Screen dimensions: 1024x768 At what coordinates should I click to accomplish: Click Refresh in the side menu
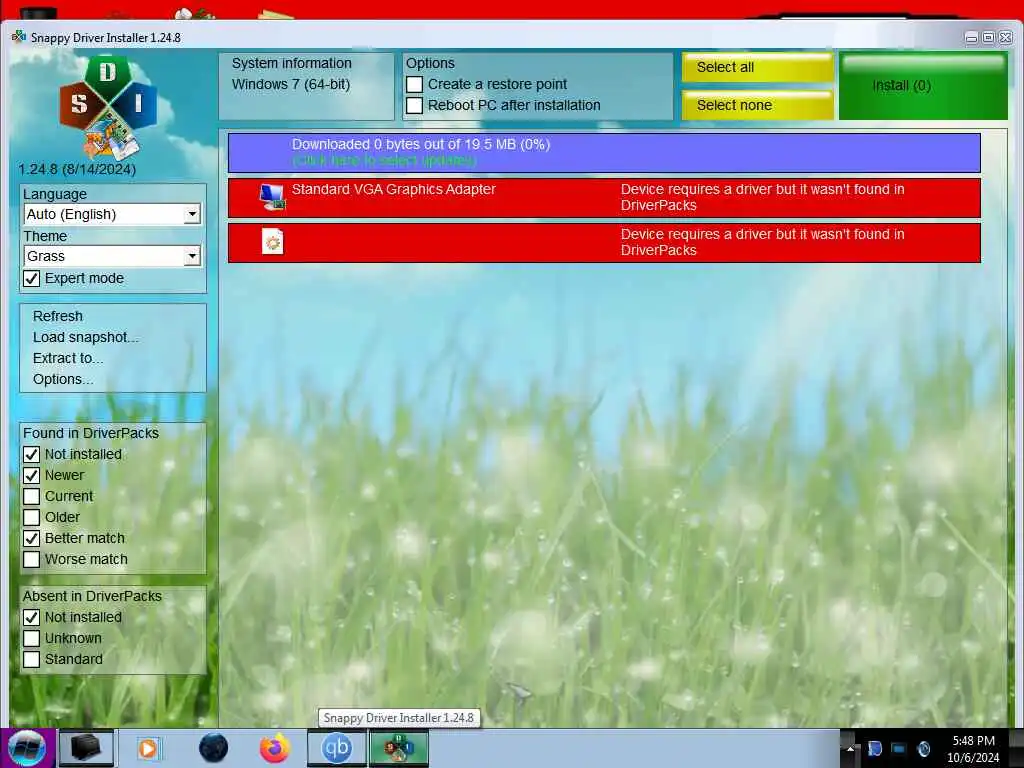(58, 316)
